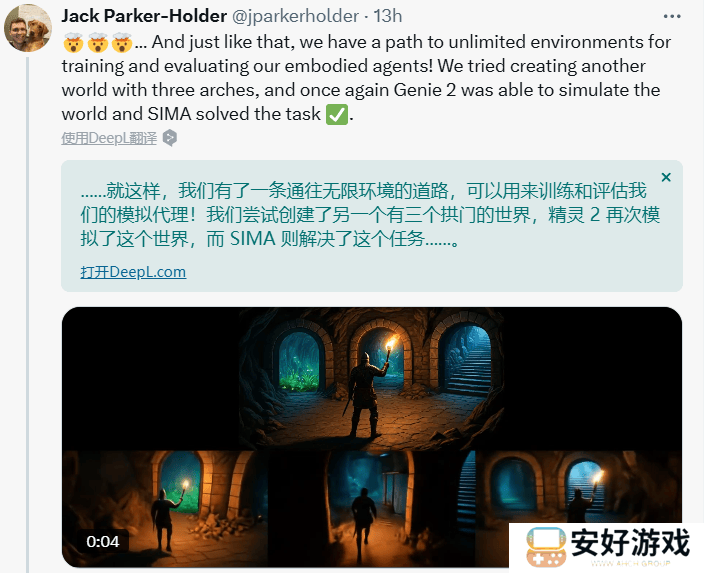
Task: Click the @jparkerholder handle
Action: (x=295, y=16)
